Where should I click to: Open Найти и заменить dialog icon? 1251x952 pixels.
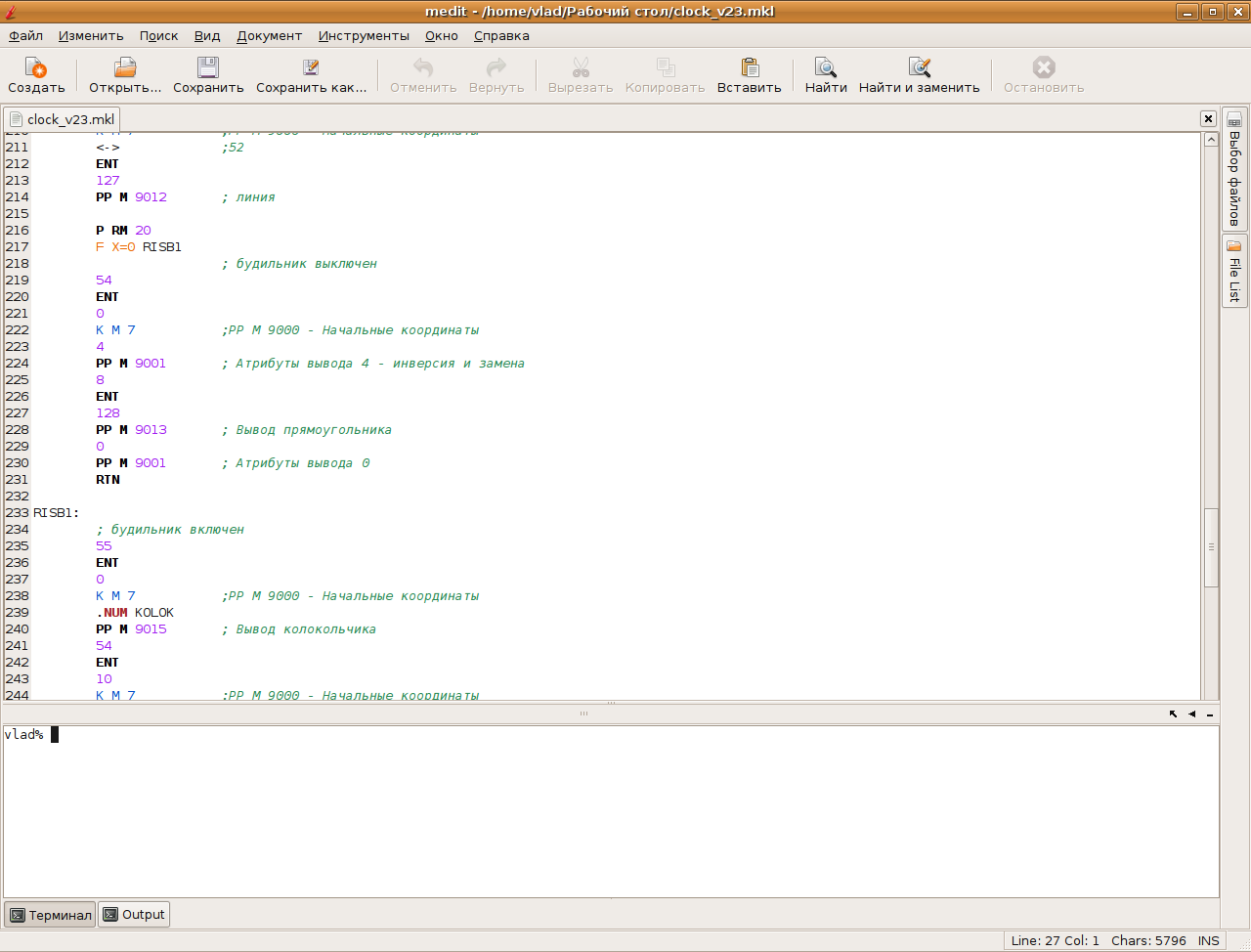point(919,68)
